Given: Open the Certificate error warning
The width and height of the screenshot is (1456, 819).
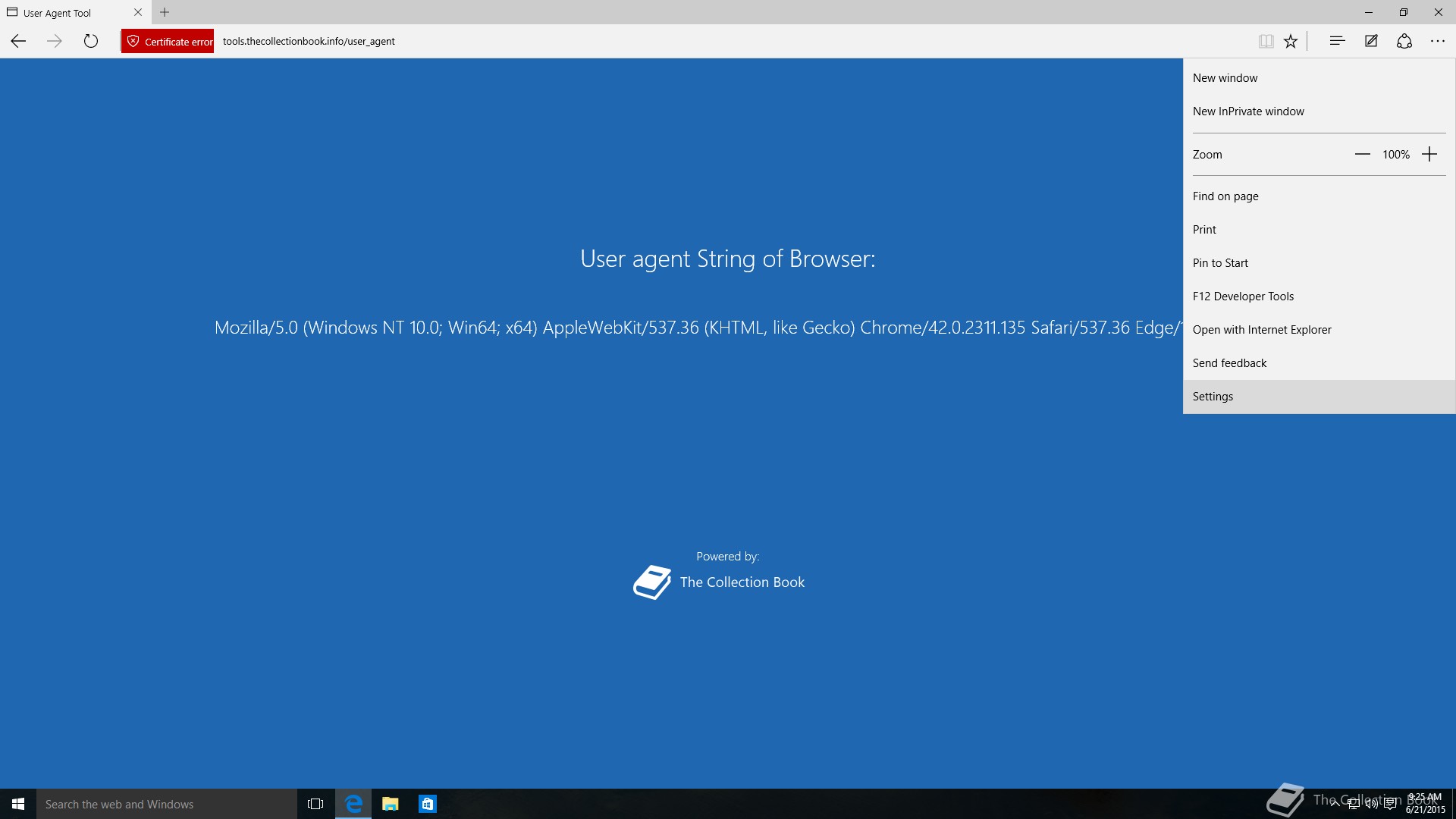Looking at the screenshot, I should pos(168,41).
